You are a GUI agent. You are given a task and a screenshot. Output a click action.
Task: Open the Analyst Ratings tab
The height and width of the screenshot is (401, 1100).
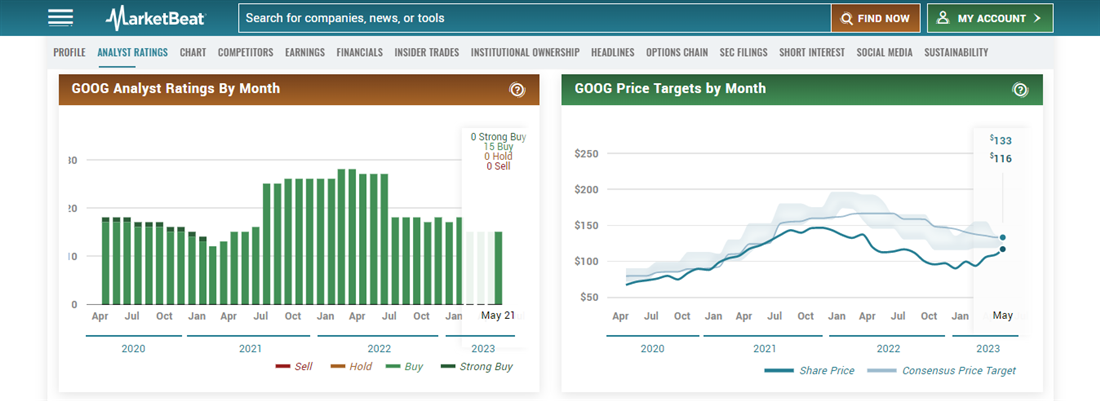133,52
